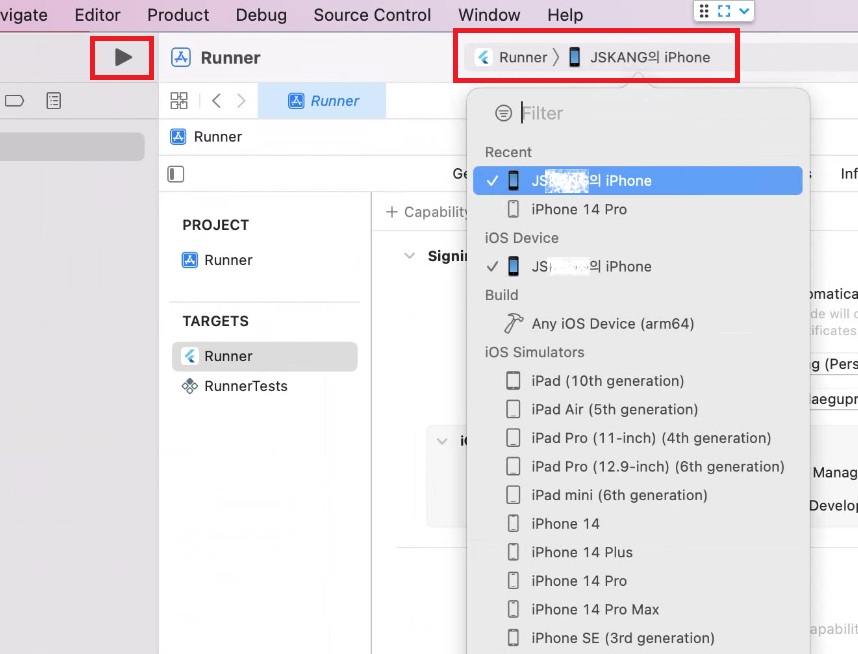Select the Runner editor tab
The image size is (858, 654).
[x=322, y=101]
